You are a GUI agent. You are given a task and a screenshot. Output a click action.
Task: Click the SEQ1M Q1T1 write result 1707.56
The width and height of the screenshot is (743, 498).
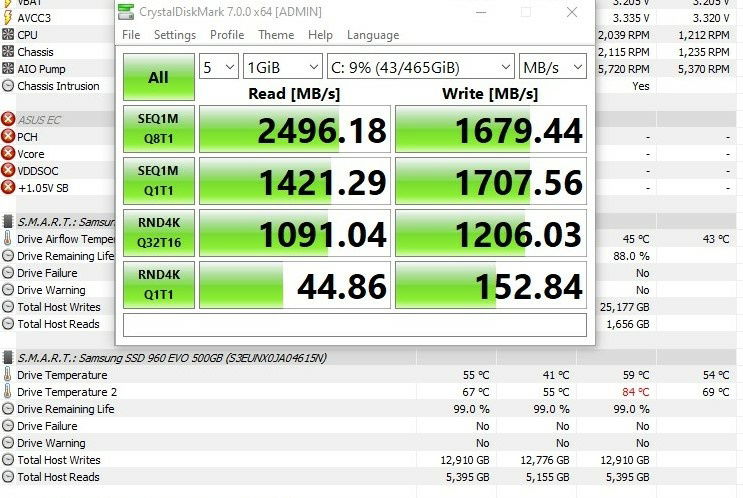491,181
